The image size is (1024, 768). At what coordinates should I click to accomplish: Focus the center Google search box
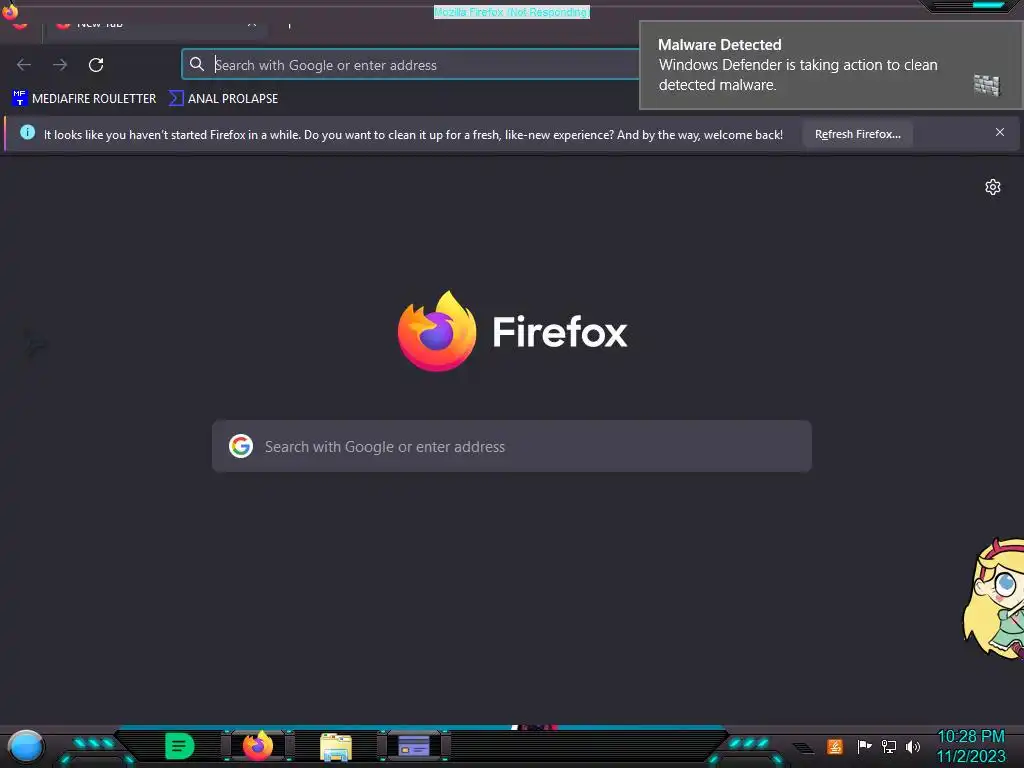[511, 446]
